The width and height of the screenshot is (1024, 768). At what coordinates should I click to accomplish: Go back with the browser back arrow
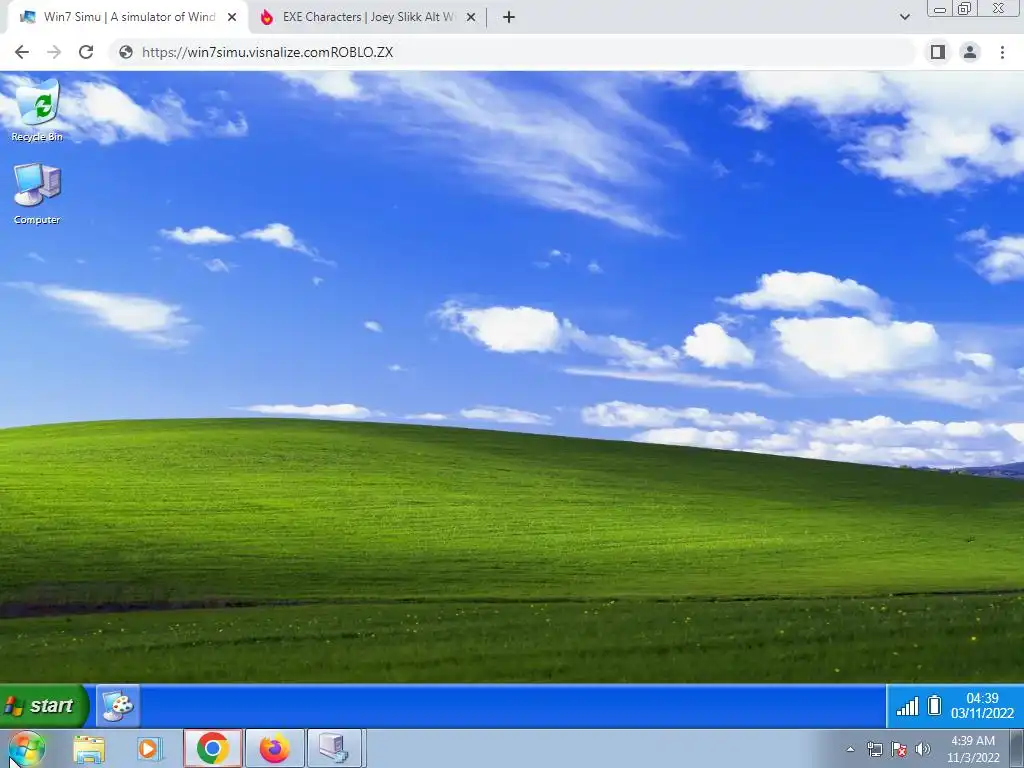click(22, 52)
